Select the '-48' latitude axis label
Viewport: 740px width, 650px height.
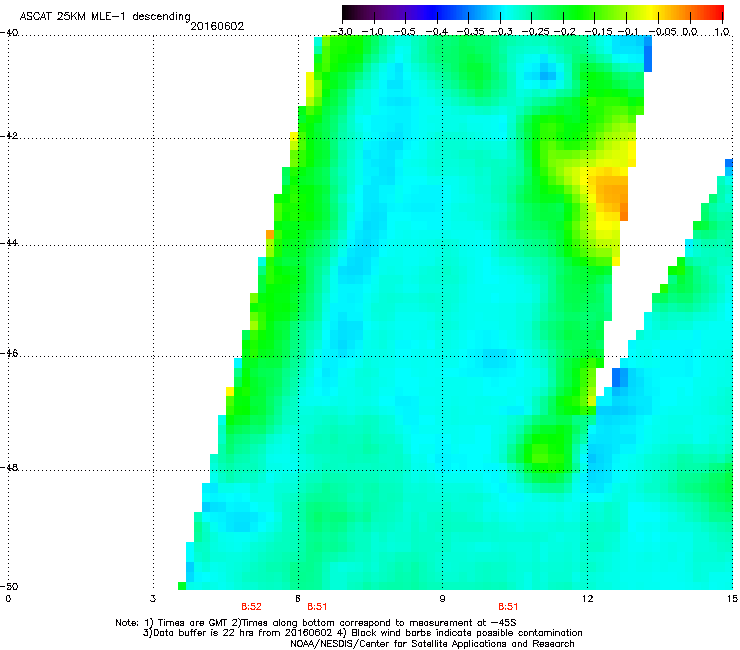click(x=9, y=468)
